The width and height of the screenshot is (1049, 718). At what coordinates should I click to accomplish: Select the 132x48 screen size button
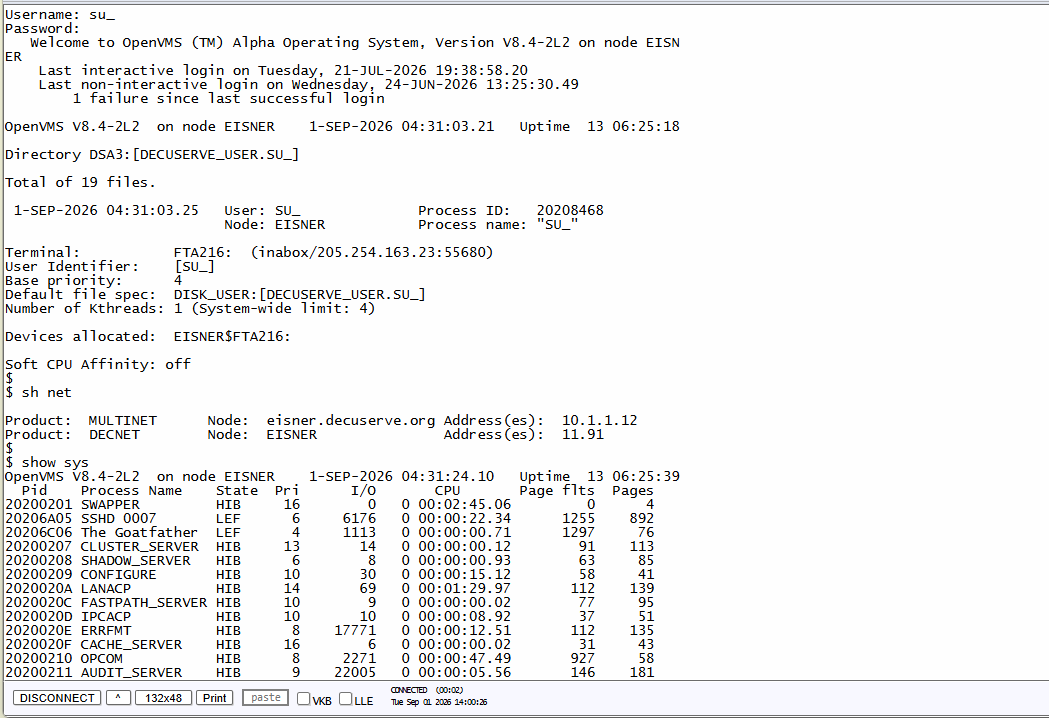(x=163, y=698)
